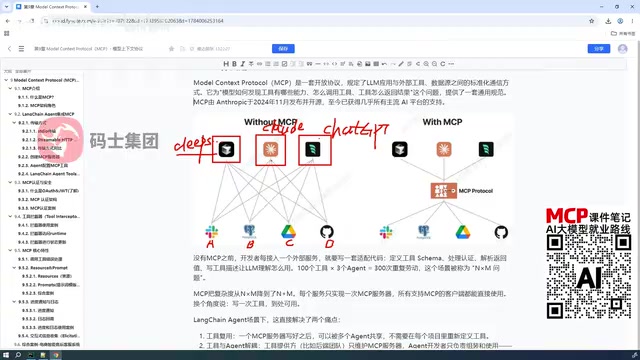Insert a table from the toolbar
Viewport: 640px width, 360px height.
point(376,64)
